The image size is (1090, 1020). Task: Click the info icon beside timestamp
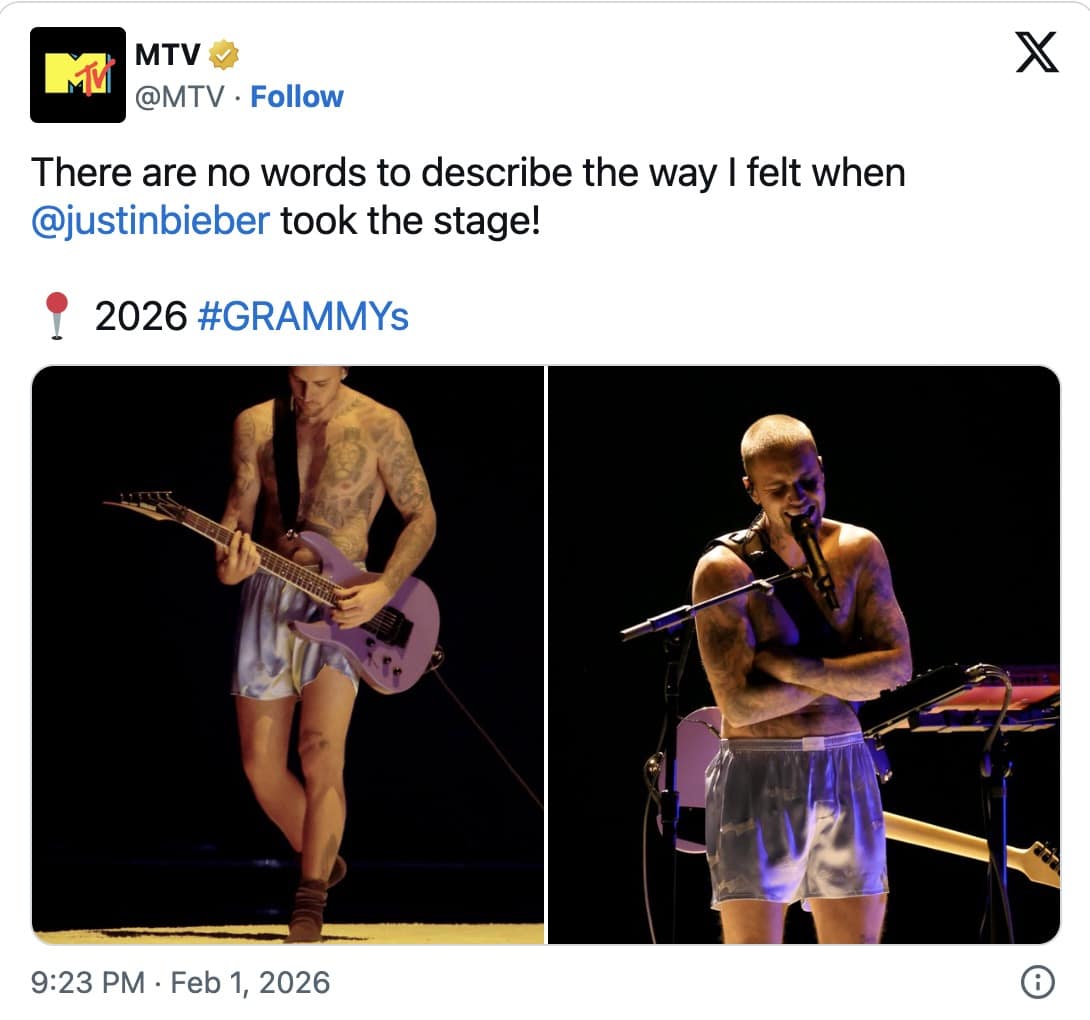click(1036, 984)
